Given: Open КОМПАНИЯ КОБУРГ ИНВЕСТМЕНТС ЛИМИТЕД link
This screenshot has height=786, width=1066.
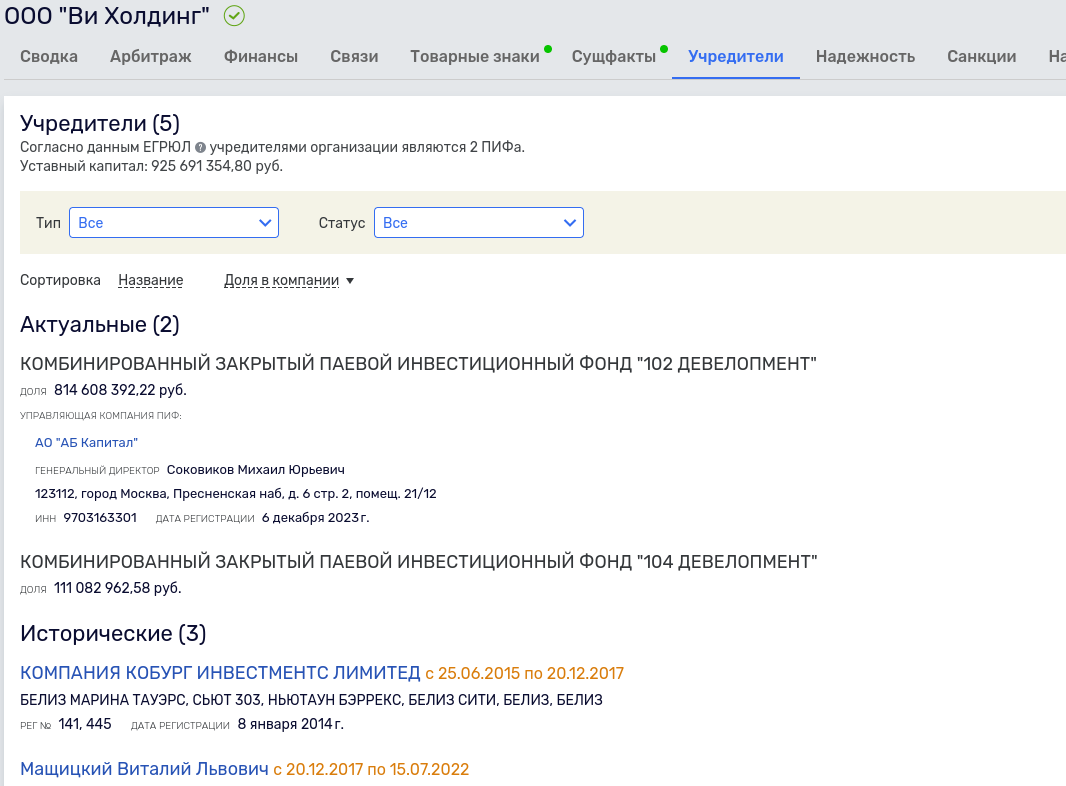Looking at the screenshot, I should coord(220,673).
